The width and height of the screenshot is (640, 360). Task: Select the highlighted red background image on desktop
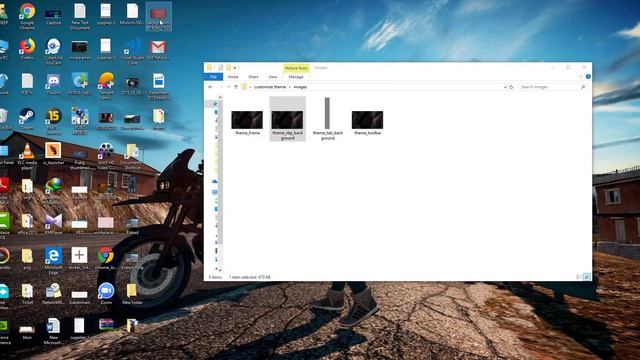pos(158,17)
